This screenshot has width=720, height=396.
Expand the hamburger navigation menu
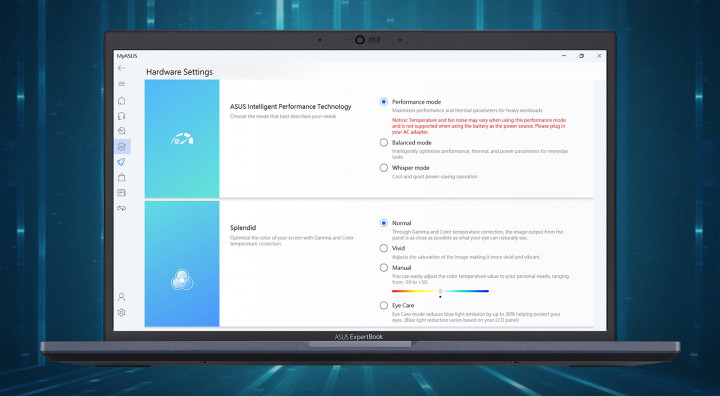coord(121,84)
